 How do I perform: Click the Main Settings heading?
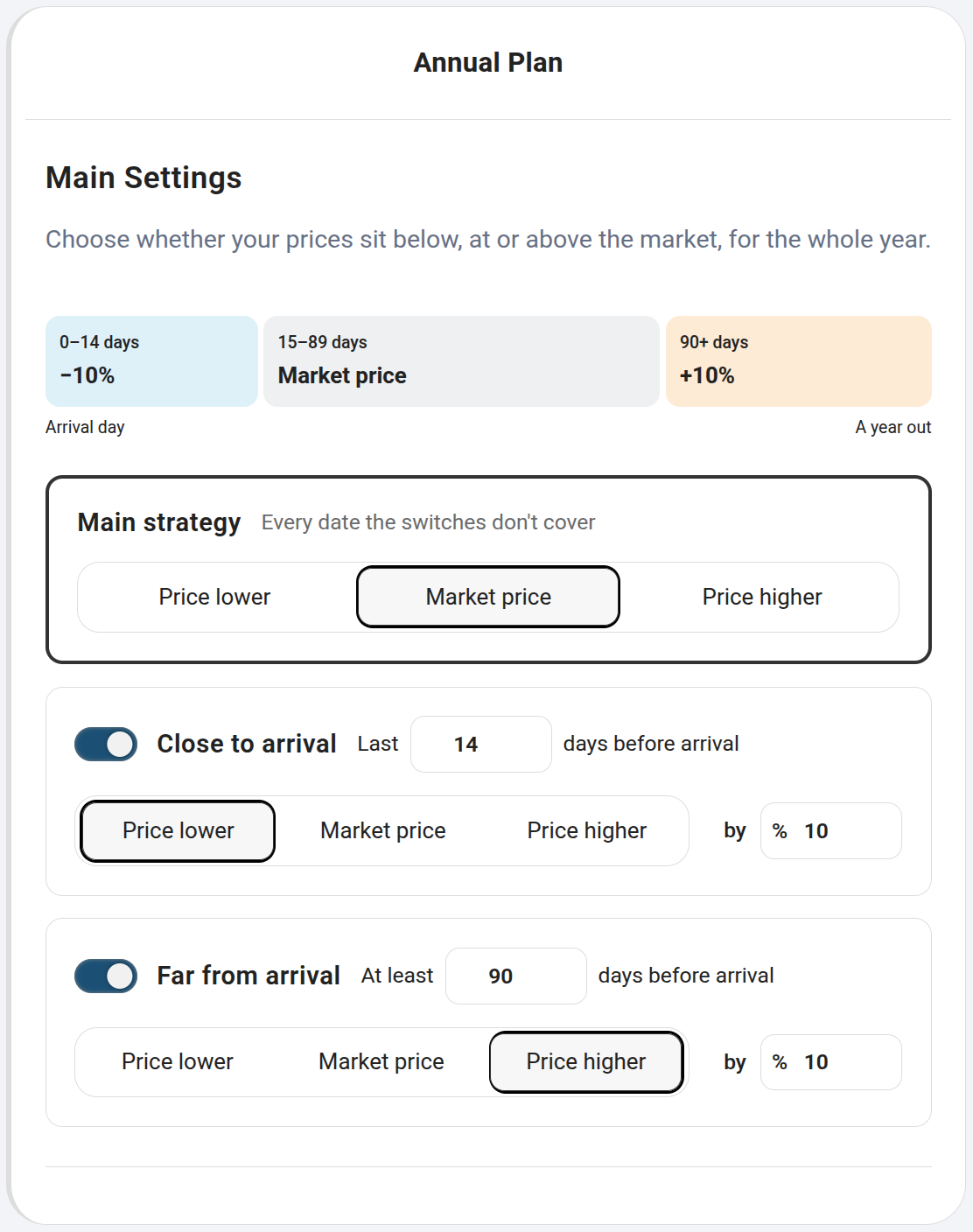(x=143, y=178)
